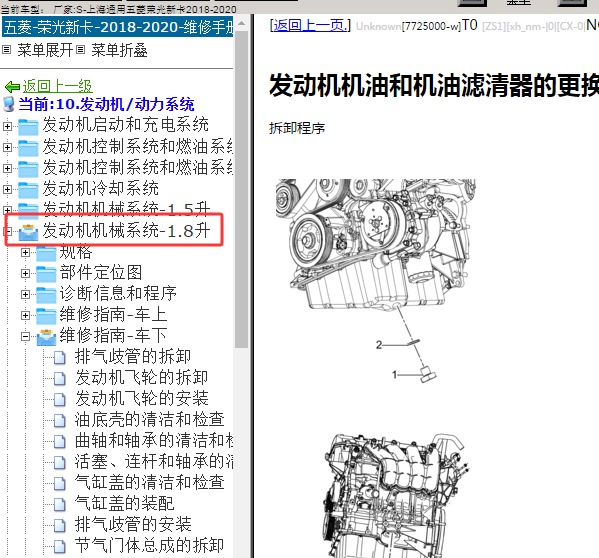599x558 pixels.
Task: Click the folder icon of 发动机冷却系统
Action: pyautogui.click(x=28, y=189)
